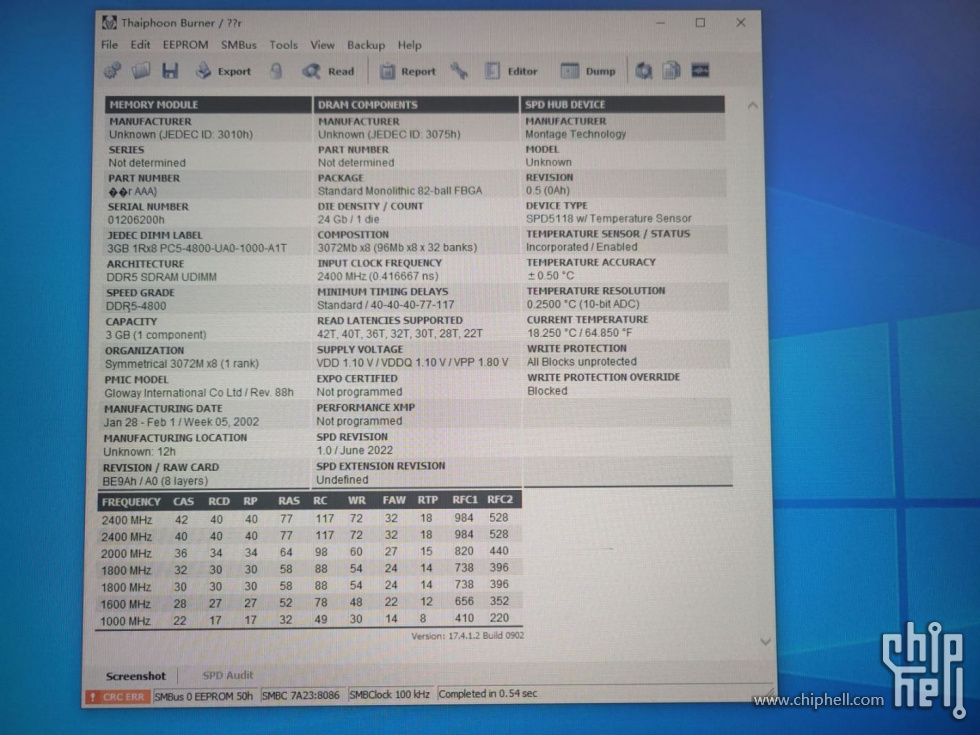Image resolution: width=980 pixels, height=735 pixels.
Task: Click the Symmetrical 3072M x8 organization value
Action: click(182, 364)
